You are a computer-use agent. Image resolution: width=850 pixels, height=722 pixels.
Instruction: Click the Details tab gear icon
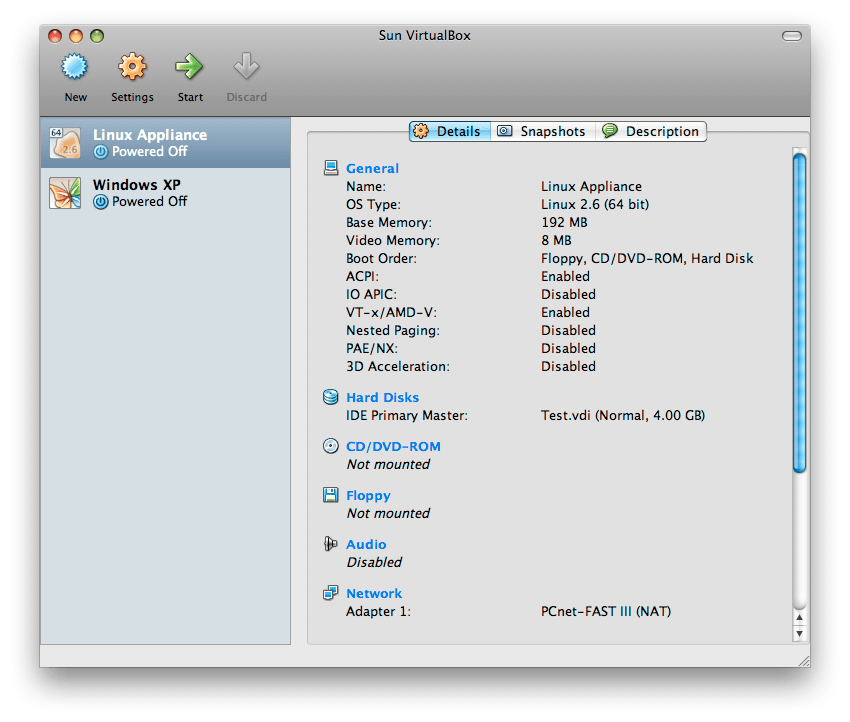coord(421,131)
